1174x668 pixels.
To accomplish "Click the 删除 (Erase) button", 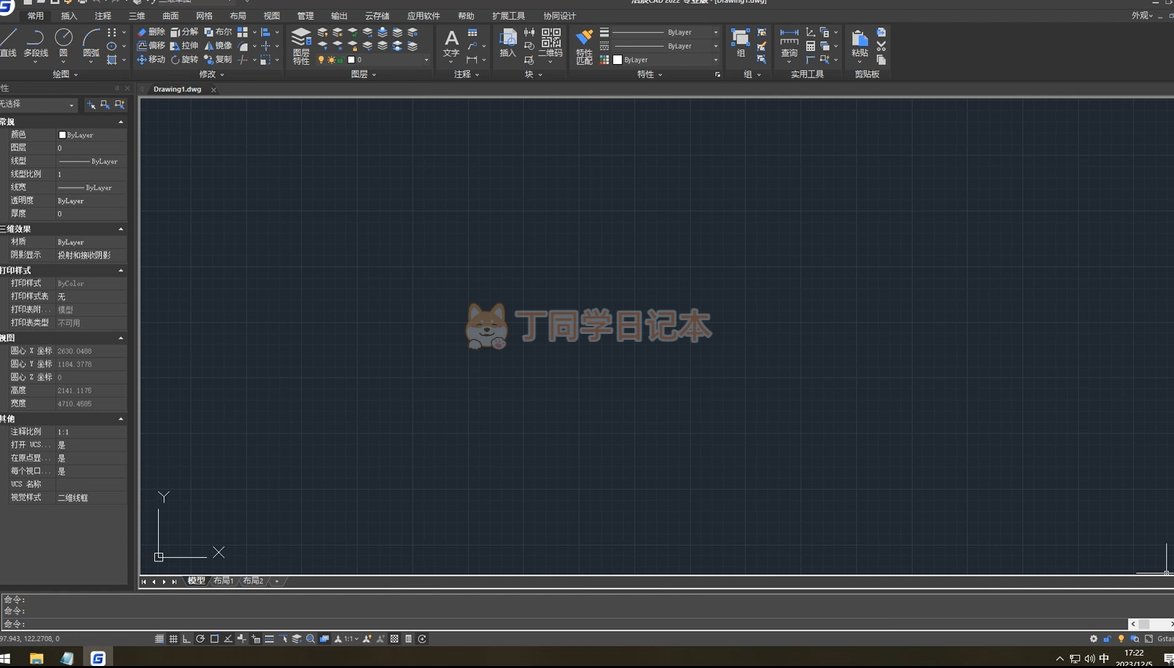I will (151, 32).
